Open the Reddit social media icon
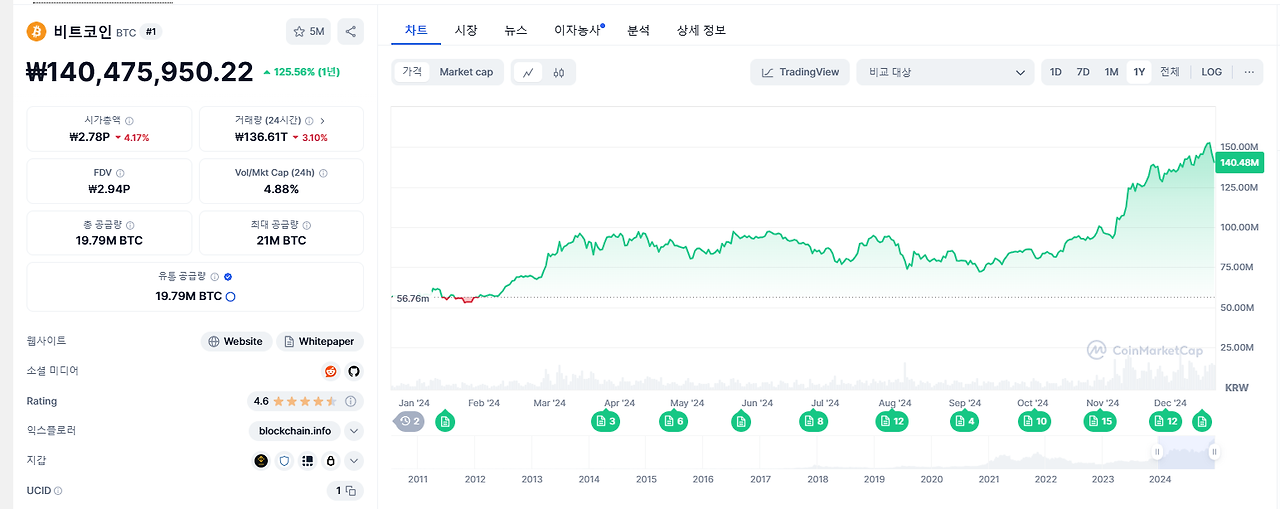 click(x=331, y=371)
